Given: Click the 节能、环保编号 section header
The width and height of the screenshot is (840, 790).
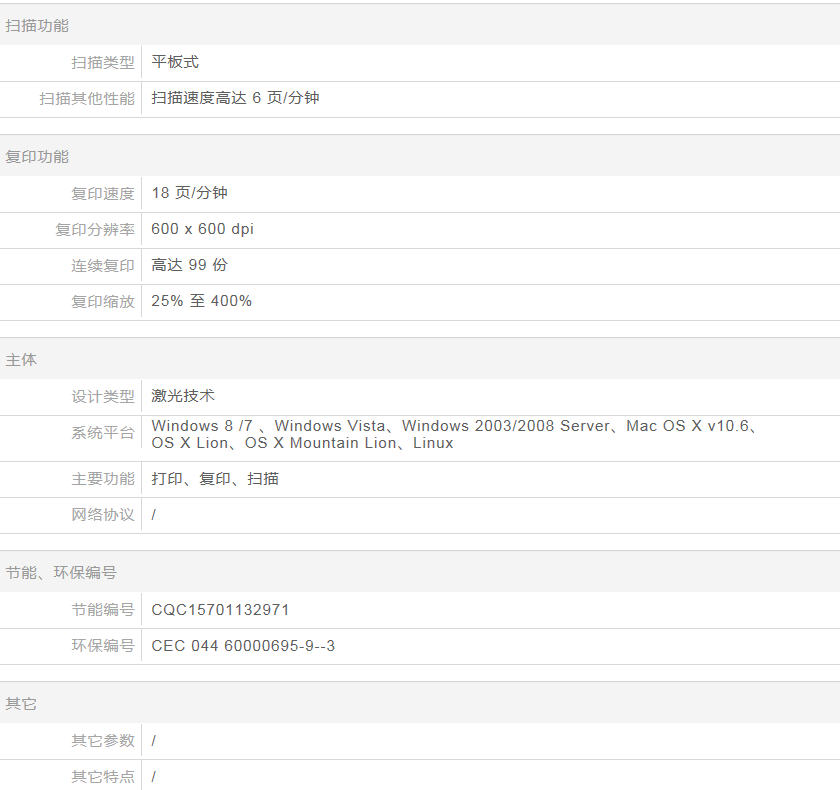Looking at the screenshot, I should coord(61,573).
